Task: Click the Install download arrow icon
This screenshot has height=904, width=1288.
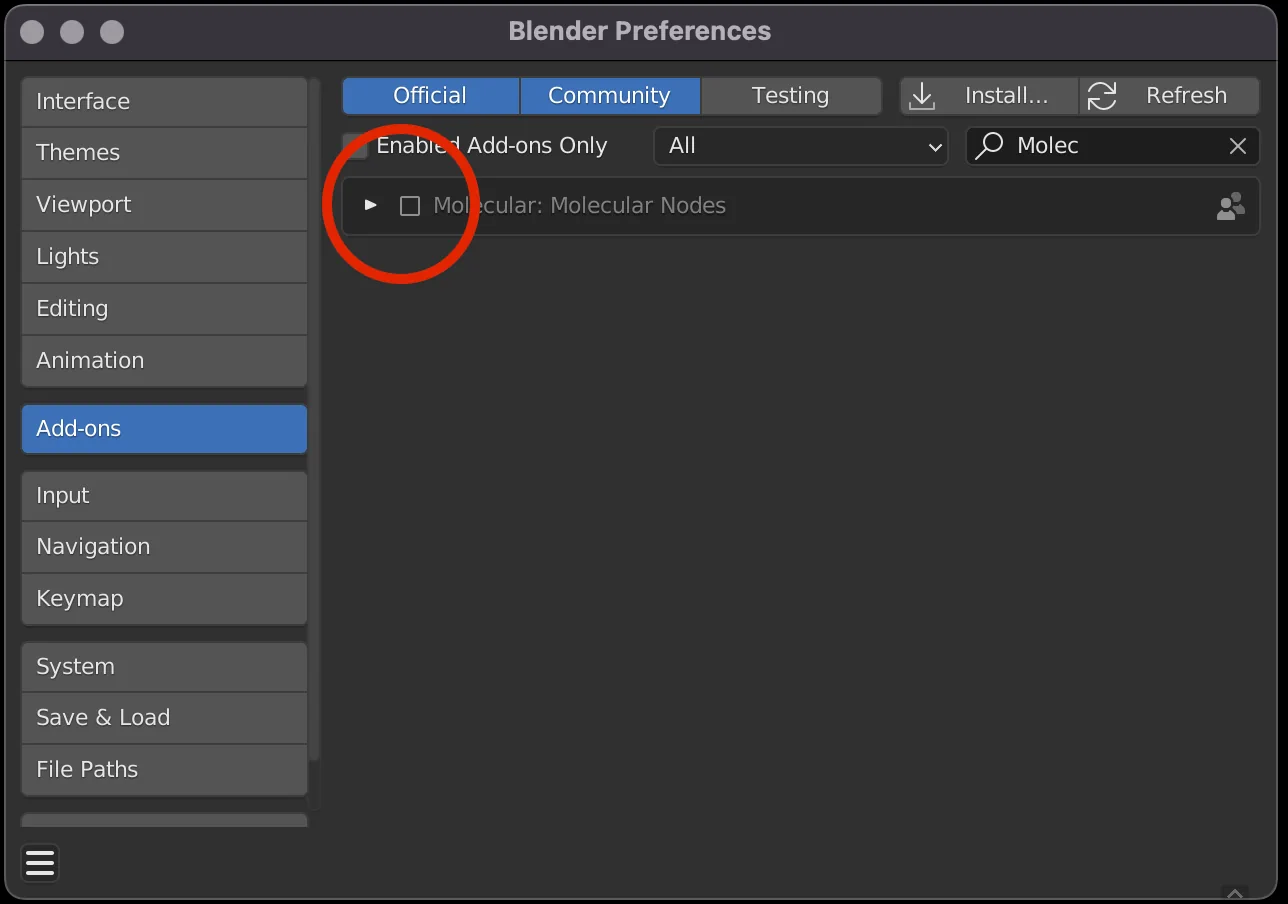Action: 921,96
